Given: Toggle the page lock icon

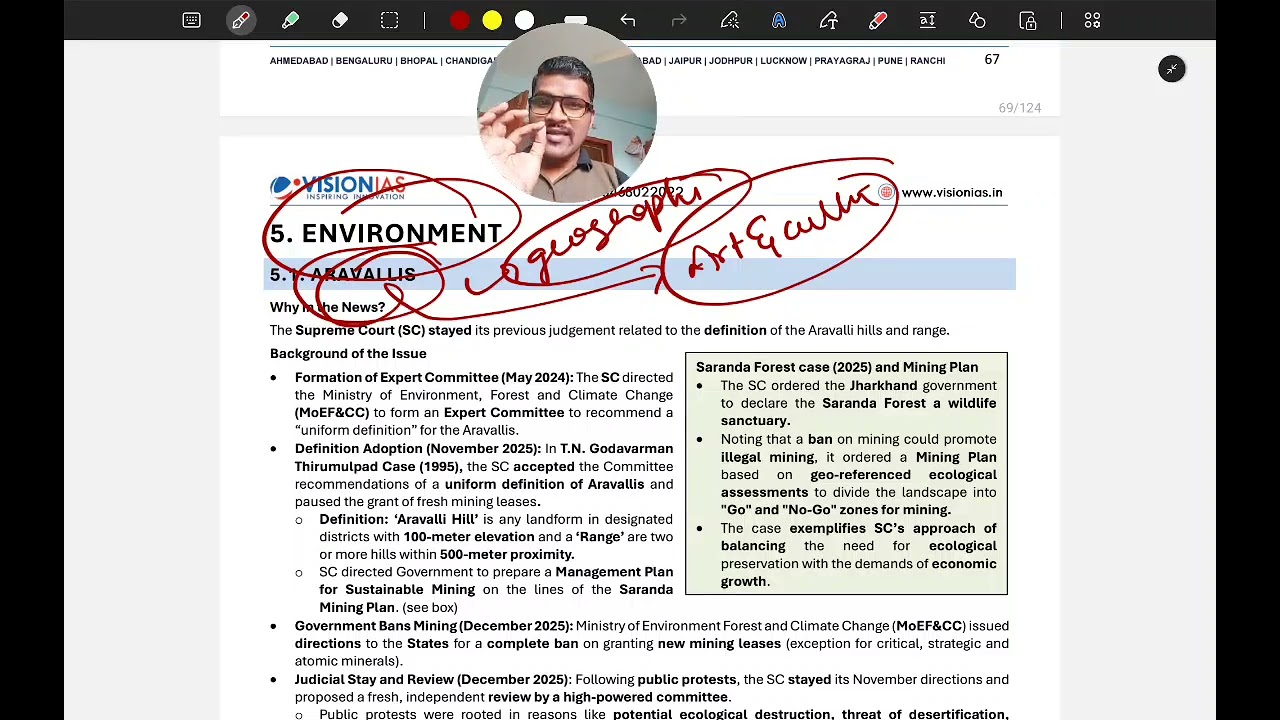Looking at the screenshot, I should point(1028,20).
